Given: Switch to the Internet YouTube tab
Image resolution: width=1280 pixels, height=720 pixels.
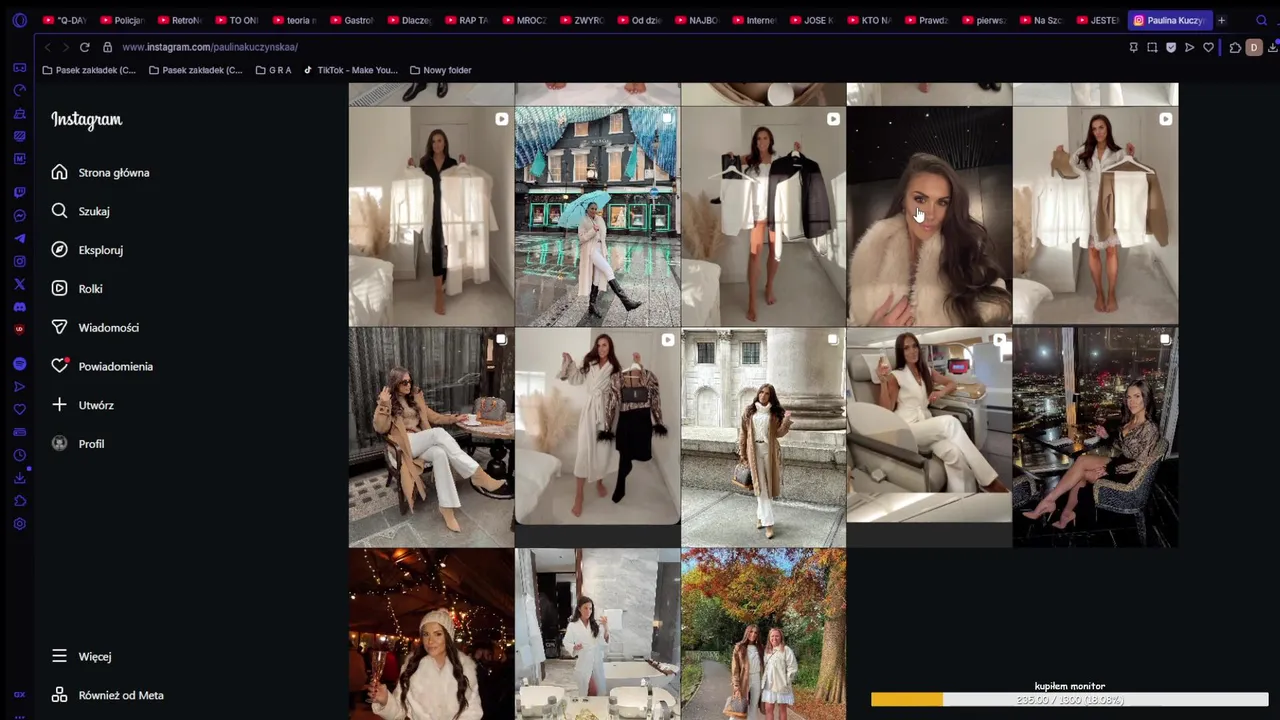Looking at the screenshot, I should (754, 20).
